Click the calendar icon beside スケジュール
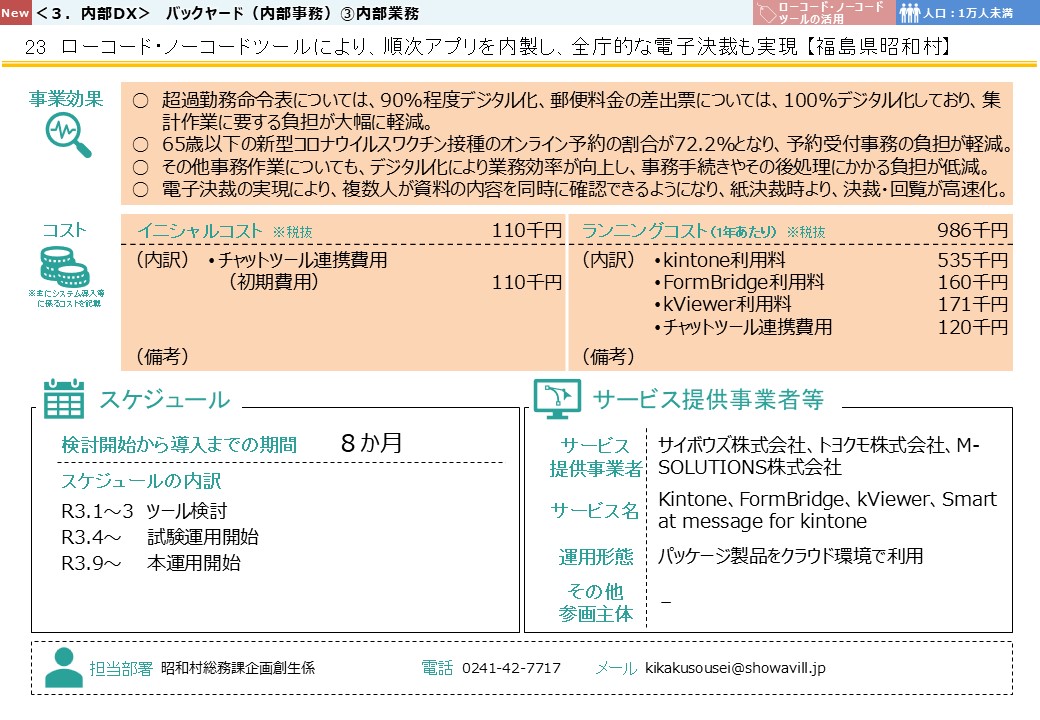This screenshot has width=1040, height=720. point(64,399)
